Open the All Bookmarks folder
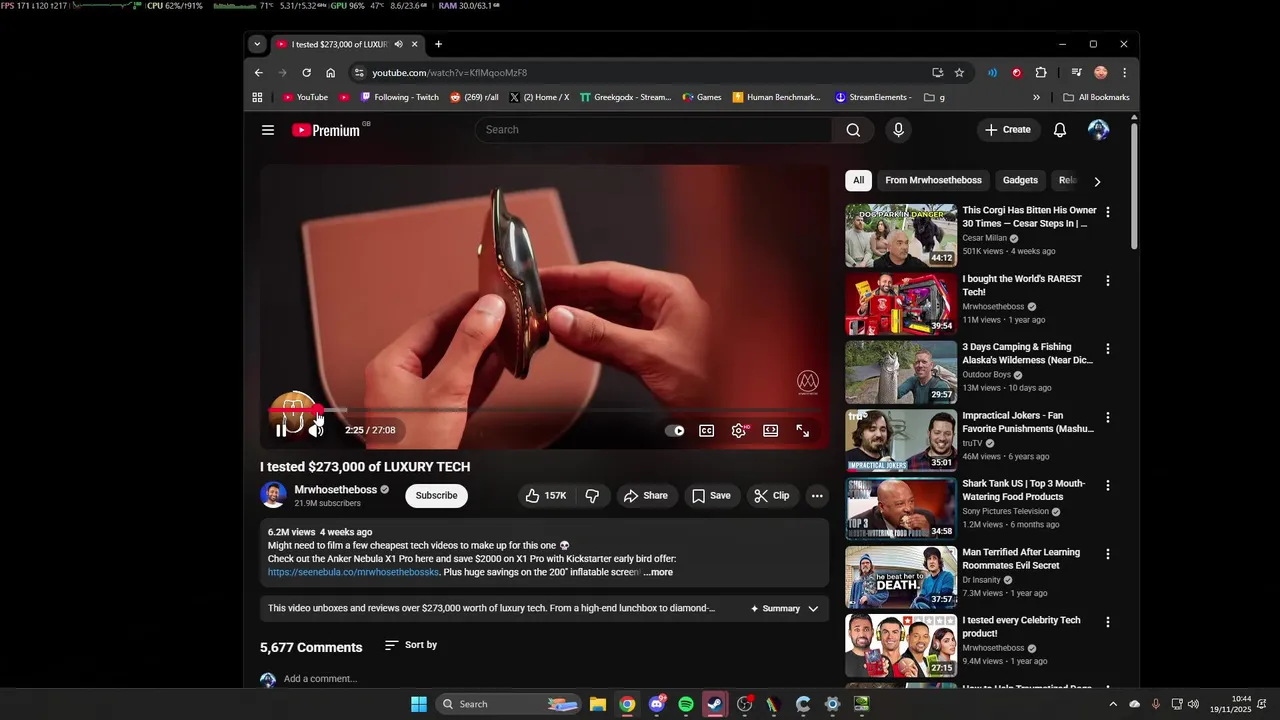The width and height of the screenshot is (1280, 720). tap(1096, 98)
